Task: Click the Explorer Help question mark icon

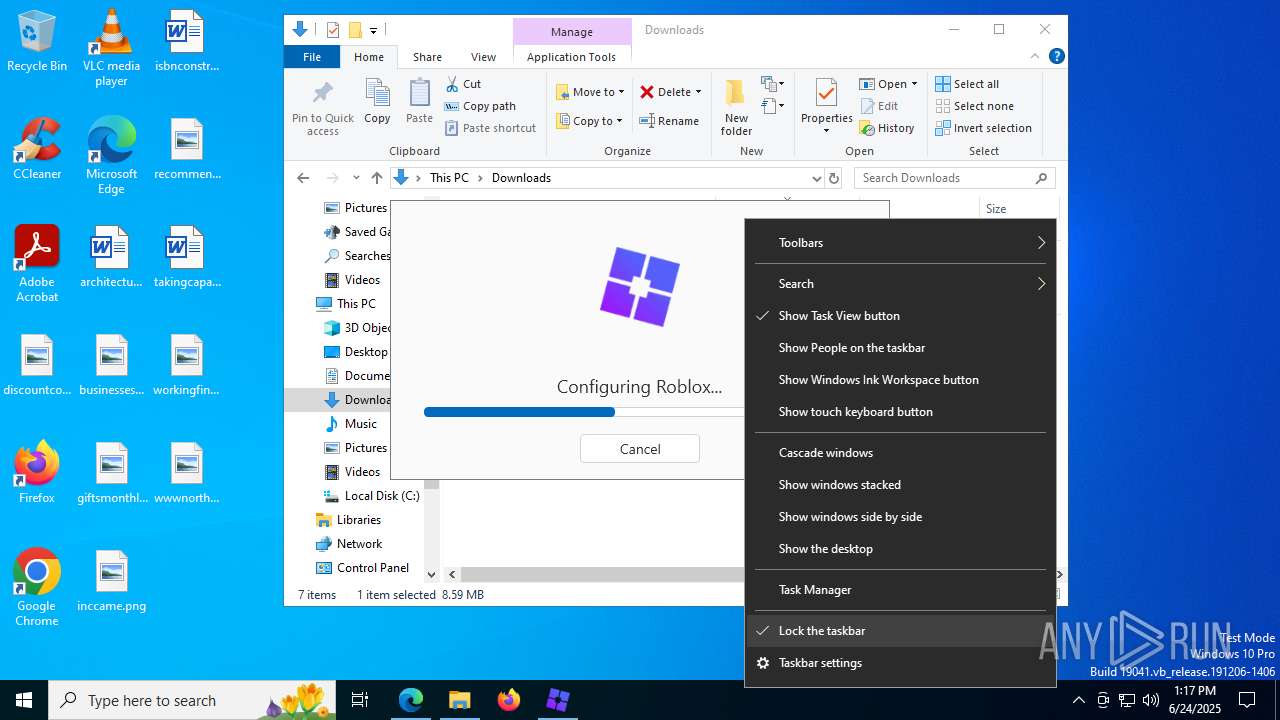Action: (x=1056, y=57)
